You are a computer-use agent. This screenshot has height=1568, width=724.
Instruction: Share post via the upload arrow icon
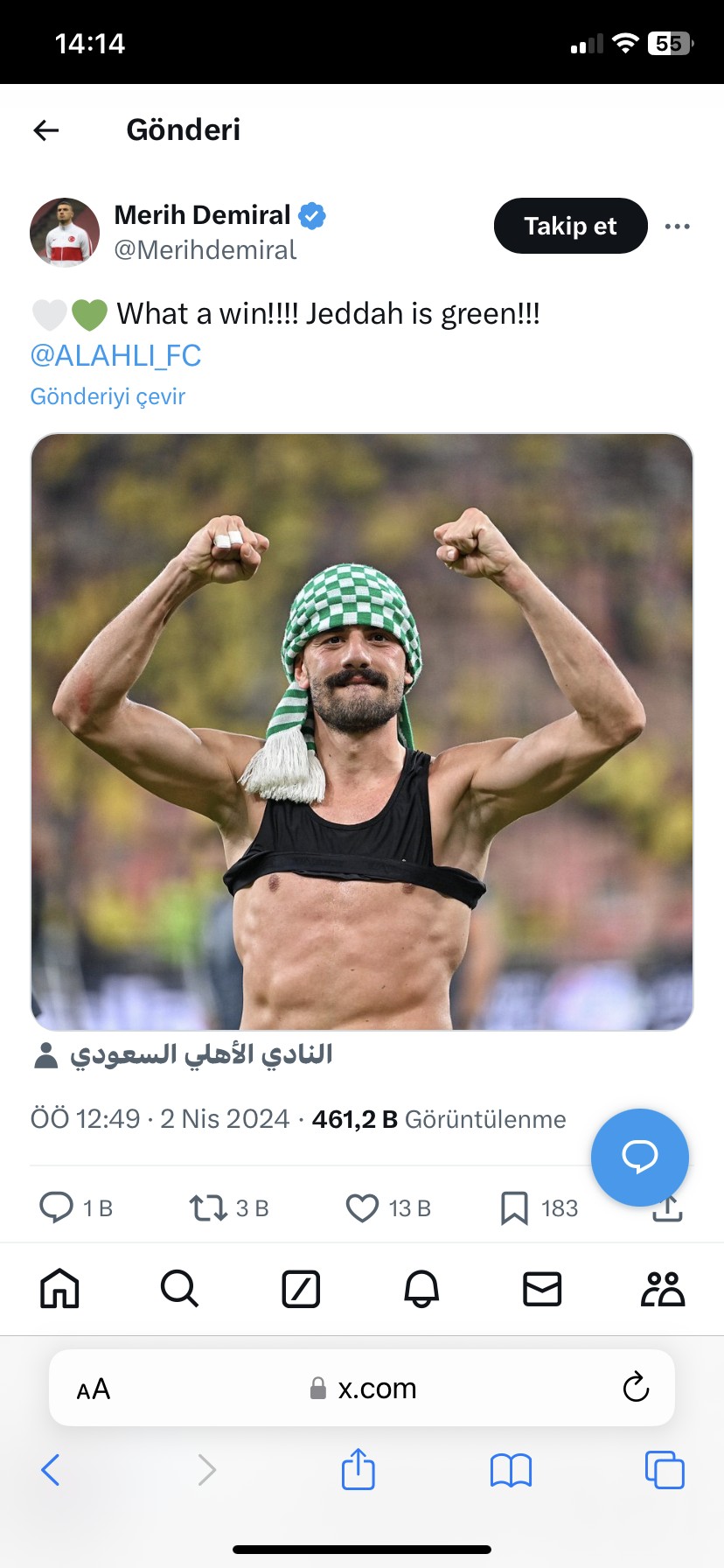click(x=667, y=1210)
